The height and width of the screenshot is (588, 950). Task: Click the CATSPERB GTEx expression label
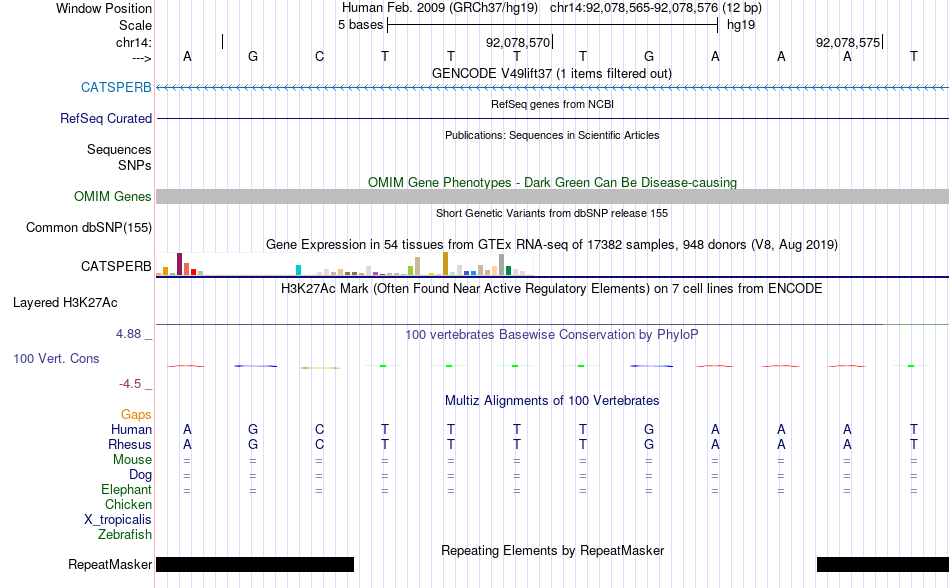[x=116, y=266]
